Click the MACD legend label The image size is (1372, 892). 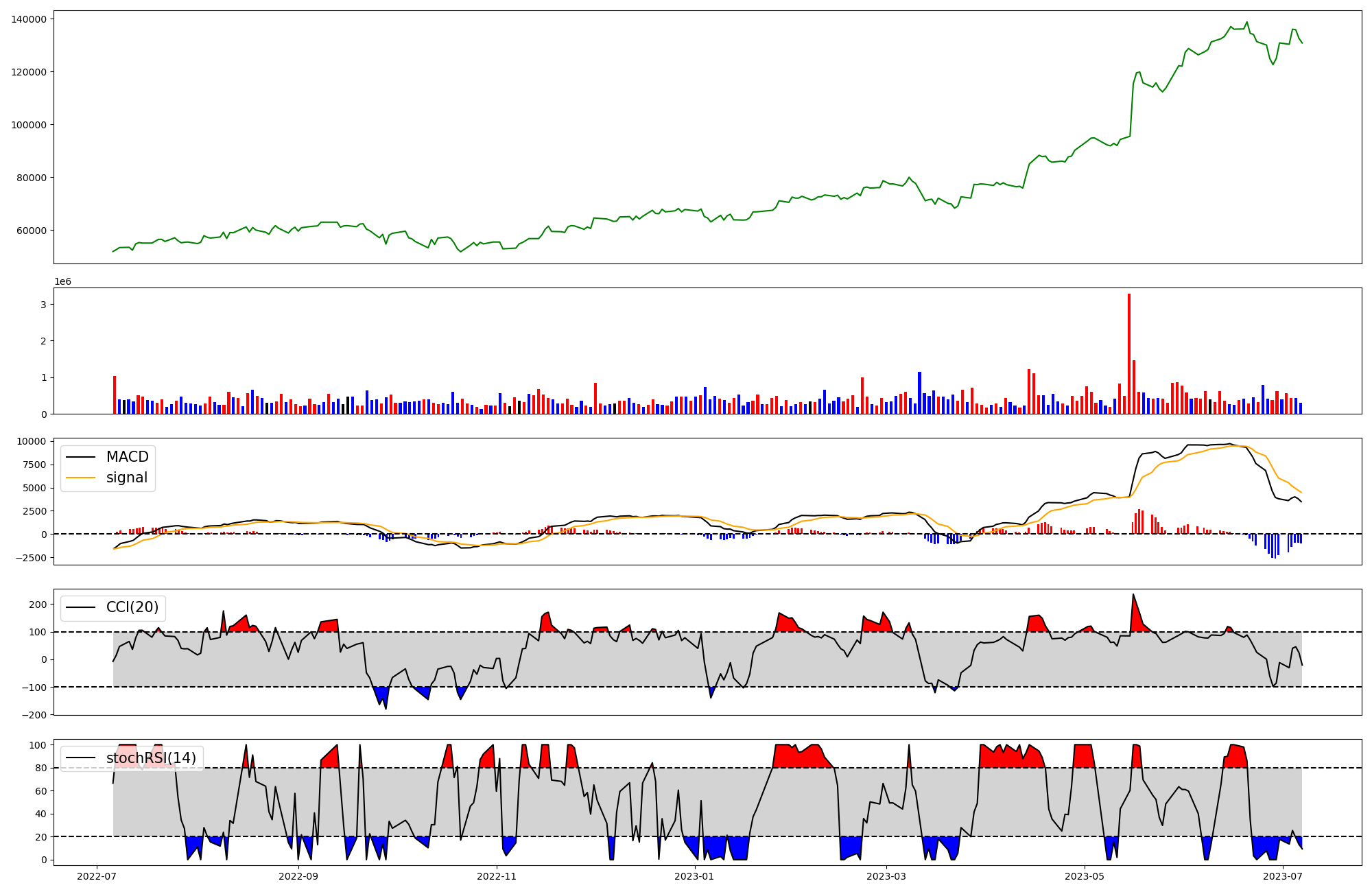pyautogui.click(x=127, y=457)
